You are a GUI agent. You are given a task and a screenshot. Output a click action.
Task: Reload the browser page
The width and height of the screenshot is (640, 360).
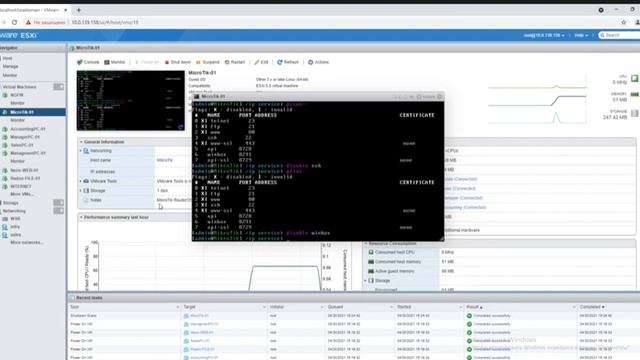click(14, 22)
